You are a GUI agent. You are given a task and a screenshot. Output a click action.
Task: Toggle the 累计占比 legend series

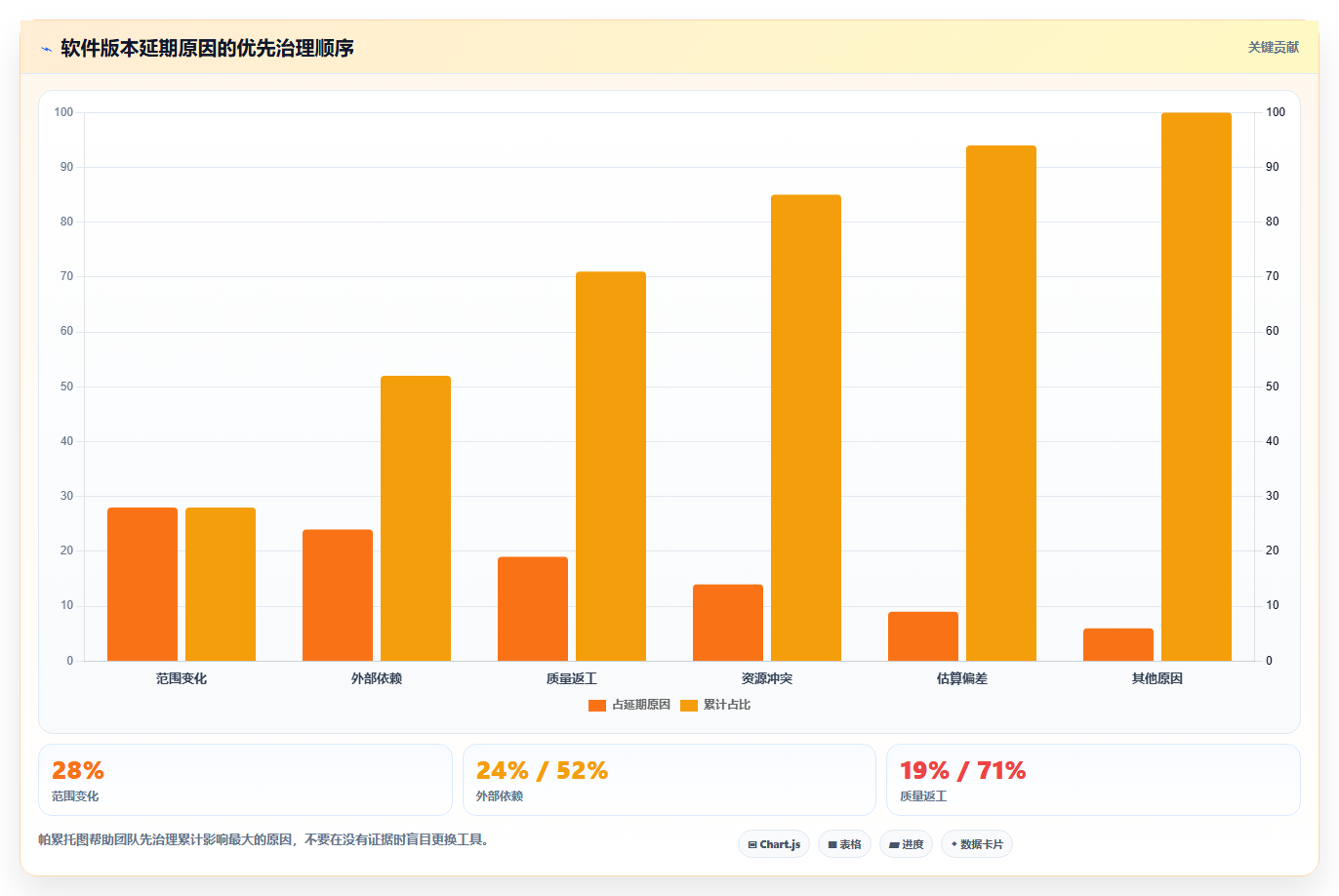tap(715, 705)
